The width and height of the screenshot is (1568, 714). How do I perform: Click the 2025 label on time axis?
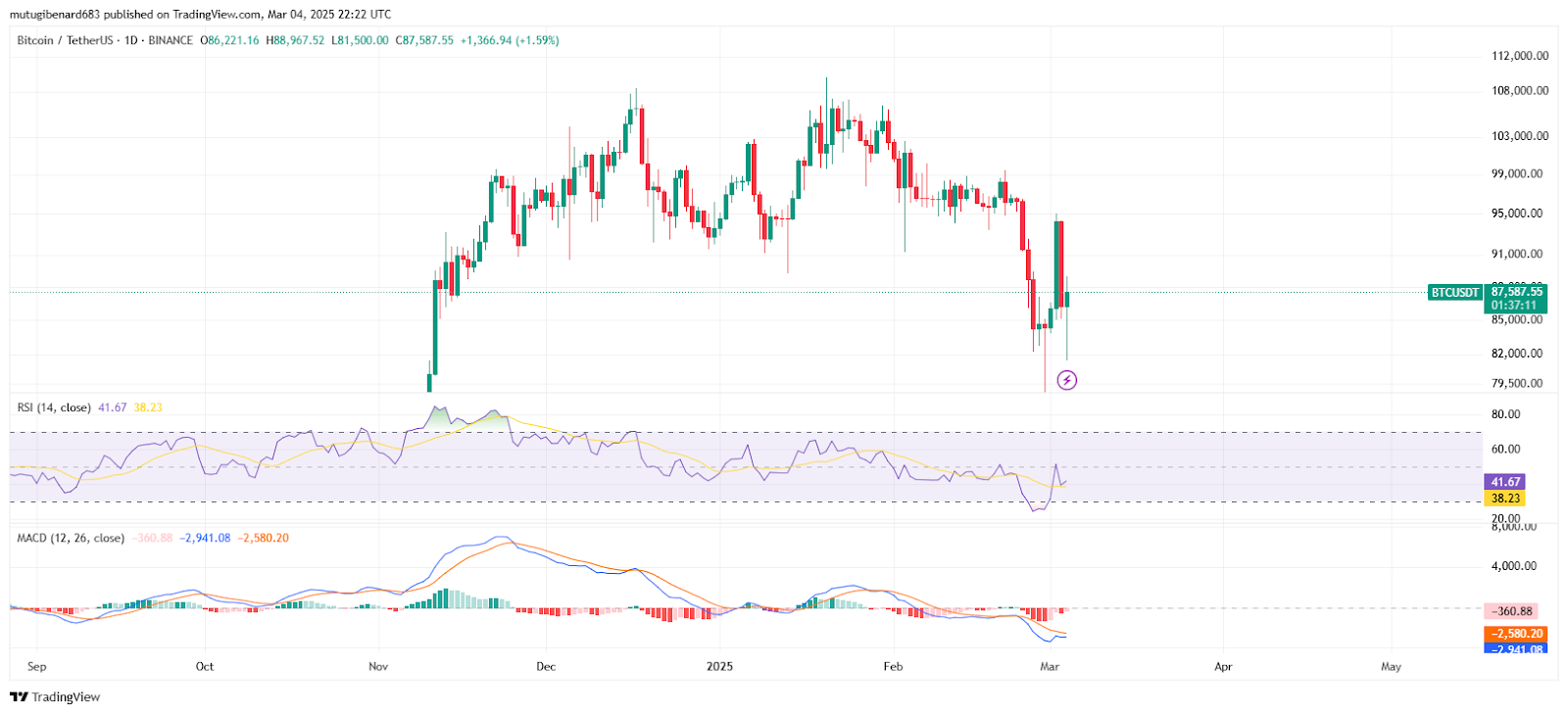point(719,667)
